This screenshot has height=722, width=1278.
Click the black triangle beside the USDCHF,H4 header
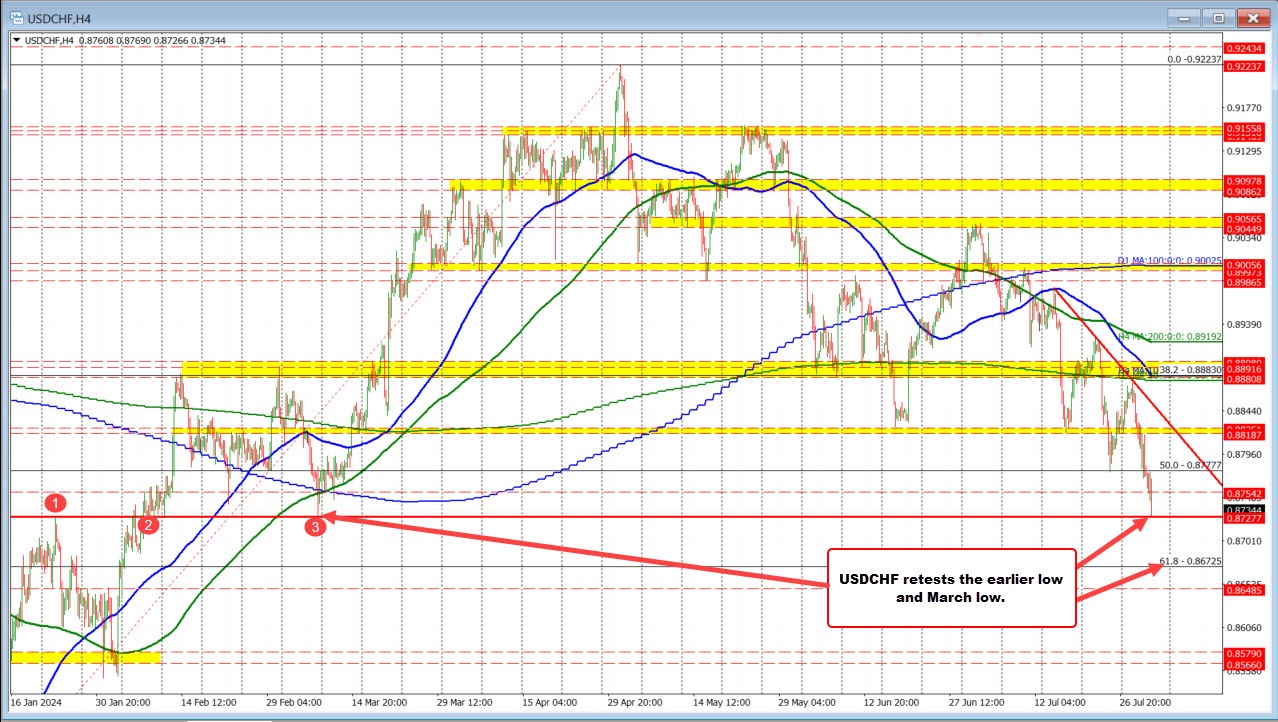(x=18, y=39)
